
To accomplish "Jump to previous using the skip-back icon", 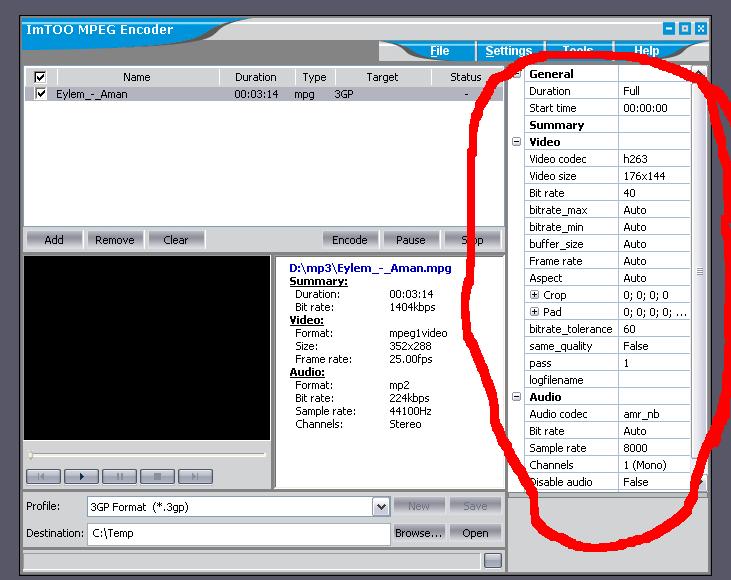I will (x=43, y=476).
